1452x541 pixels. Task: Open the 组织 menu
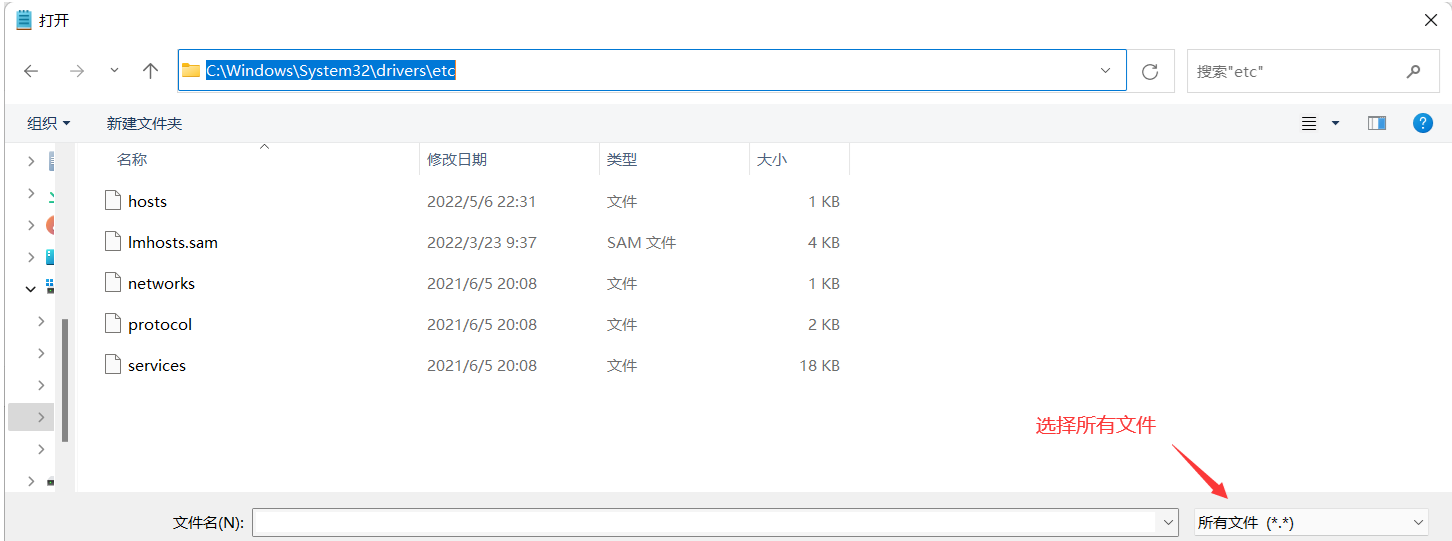pyautogui.click(x=49, y=123)
